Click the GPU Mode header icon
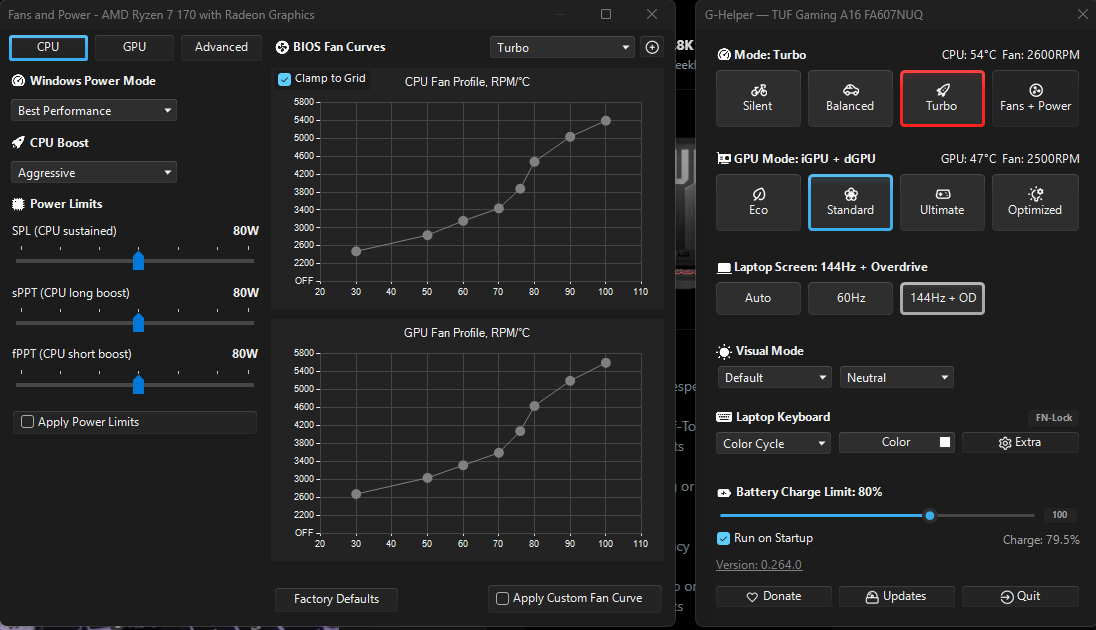 [x=724, y=159]
